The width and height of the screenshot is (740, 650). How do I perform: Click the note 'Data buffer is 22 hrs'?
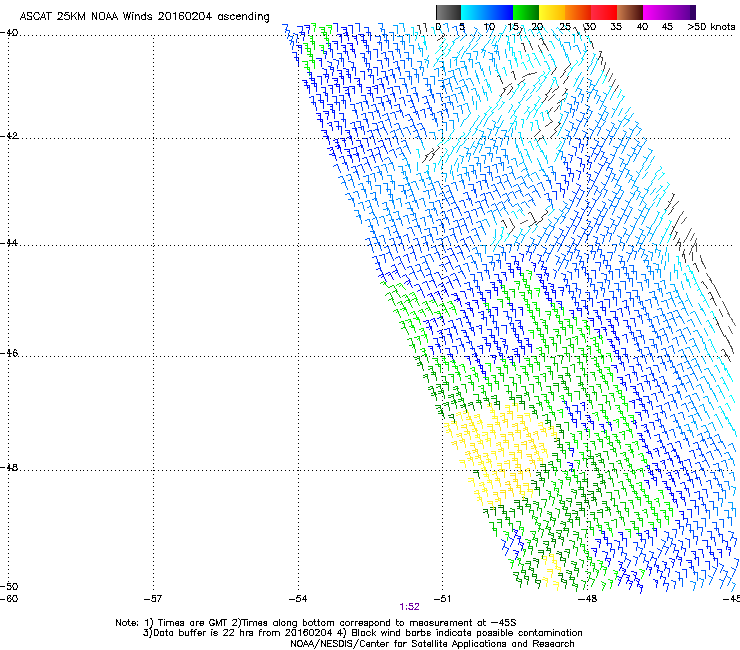pyautogui.click(x=202, y=633)
